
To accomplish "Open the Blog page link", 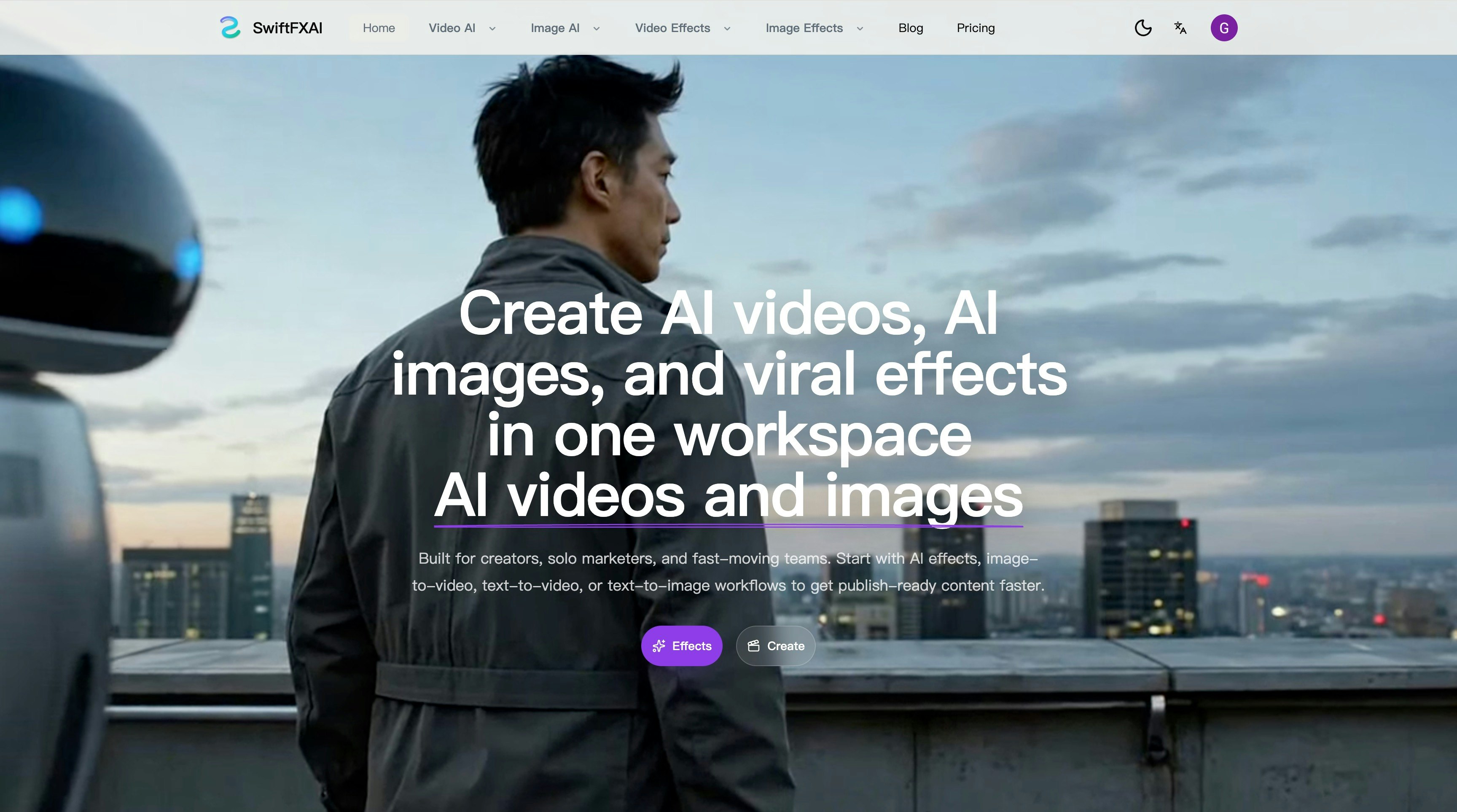I will coord(911,28).
